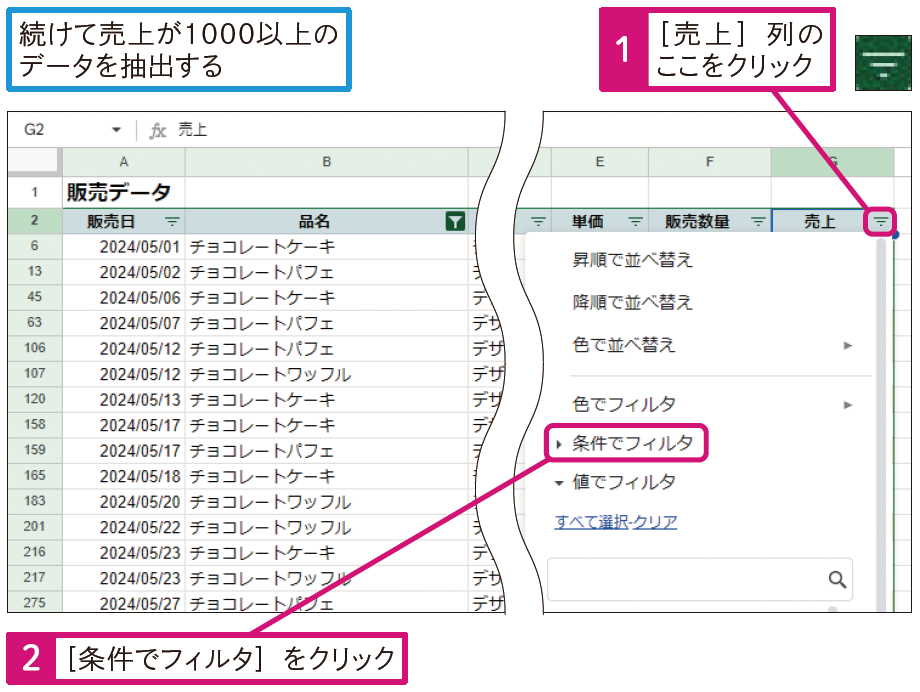Open the active green filter on 品名

pos(455,221)
